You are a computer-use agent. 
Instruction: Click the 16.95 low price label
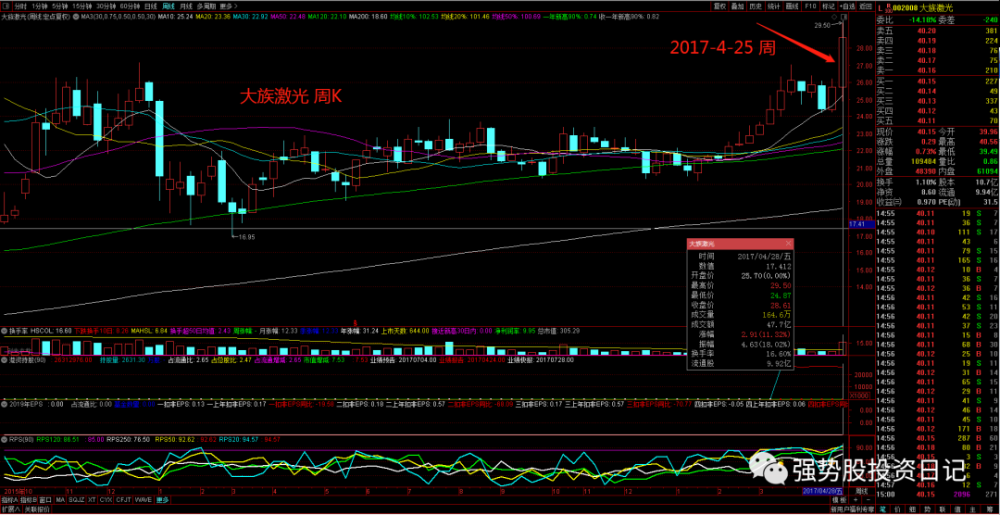point(246,236)
